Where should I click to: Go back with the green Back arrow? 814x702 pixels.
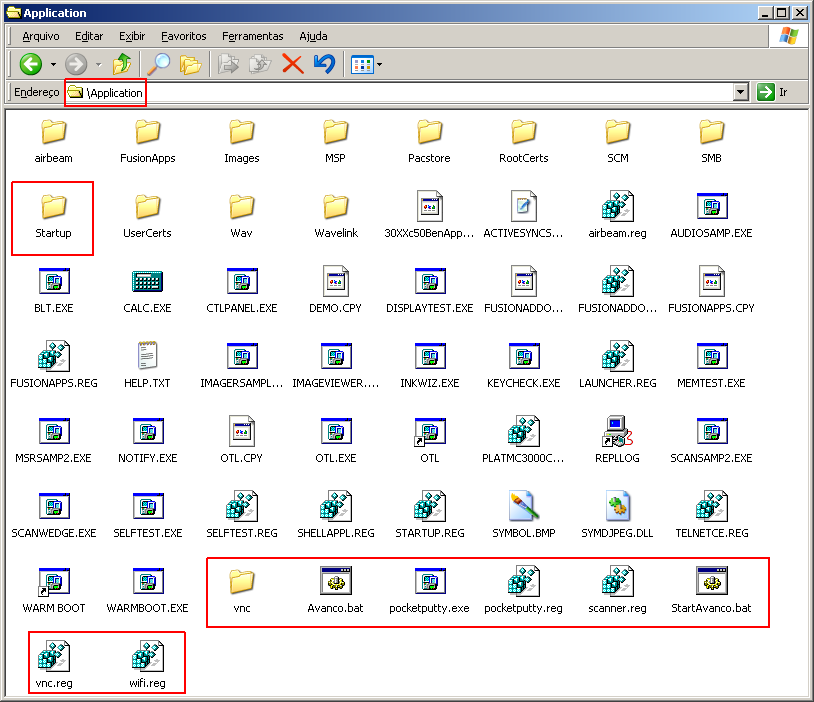click(31, 64)
